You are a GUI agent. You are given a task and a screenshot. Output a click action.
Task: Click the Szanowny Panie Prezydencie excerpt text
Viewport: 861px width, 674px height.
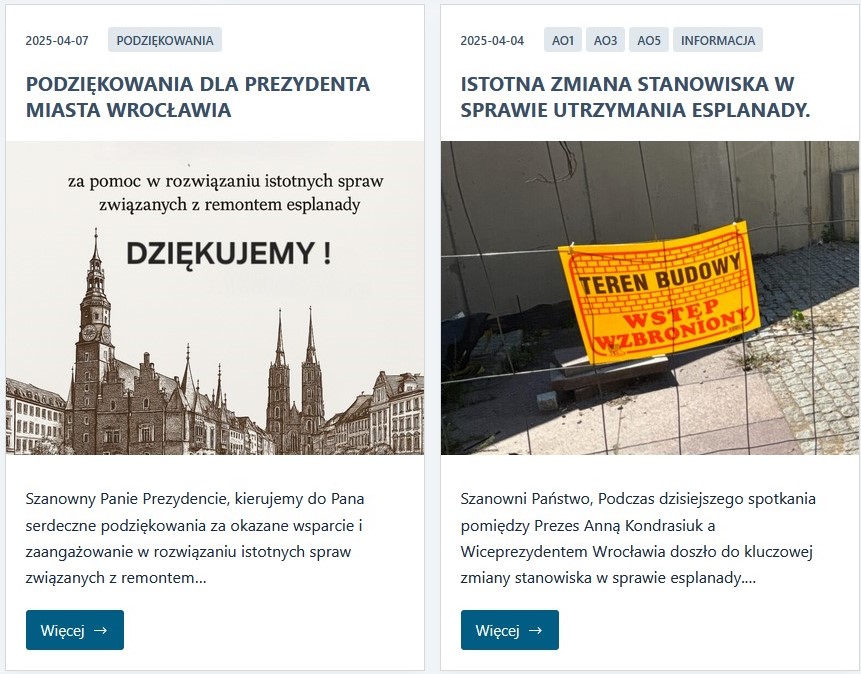[x=195, y=538]
